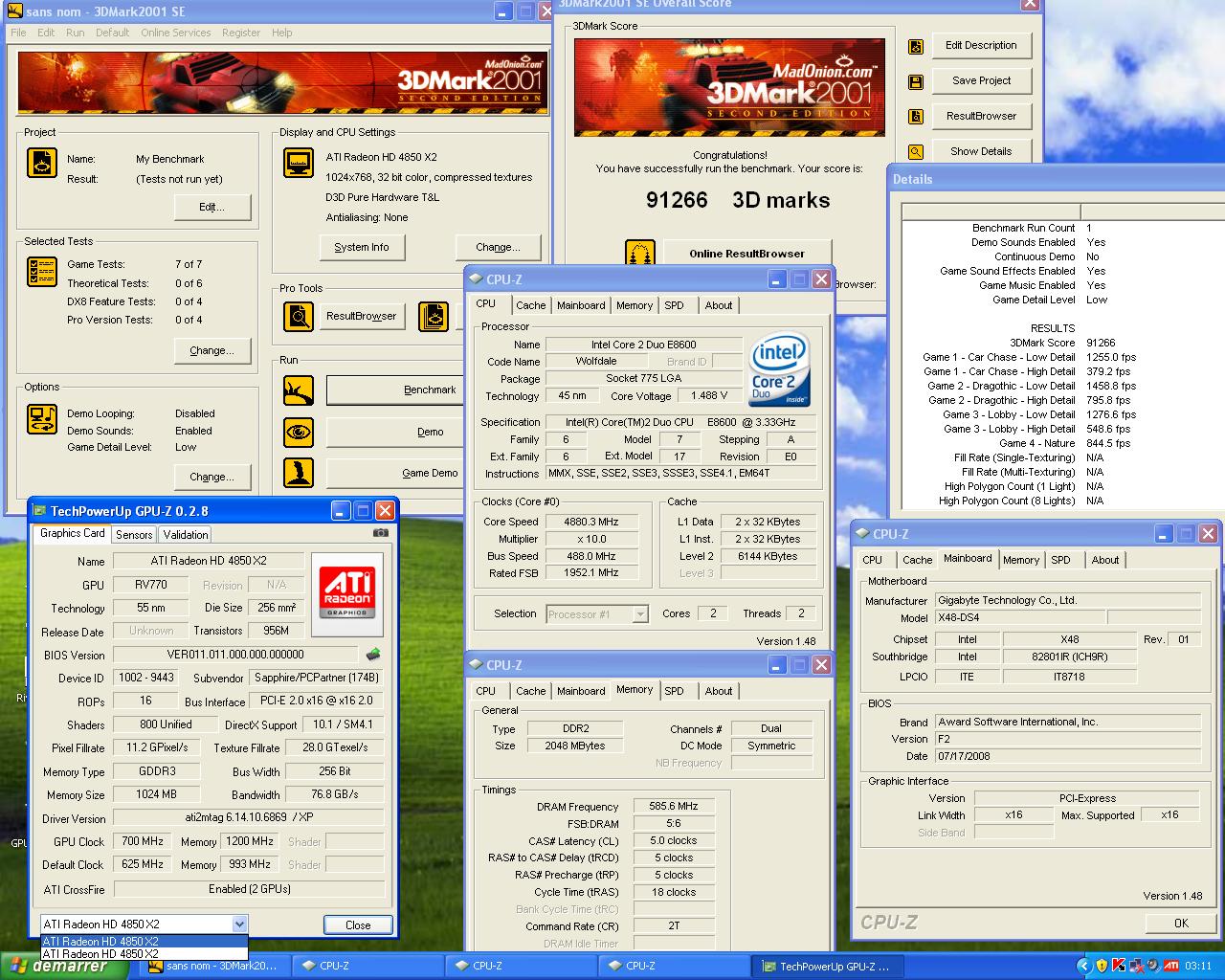Click the Close button in GPU-Z
Image resolution: width=1225 pixels, height=980 pixels.
(358, 924)
